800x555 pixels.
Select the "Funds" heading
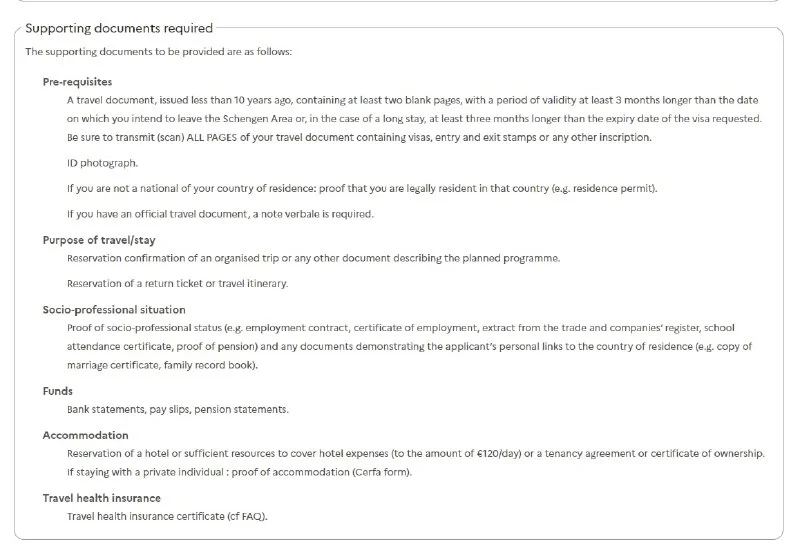click(58, 391)
